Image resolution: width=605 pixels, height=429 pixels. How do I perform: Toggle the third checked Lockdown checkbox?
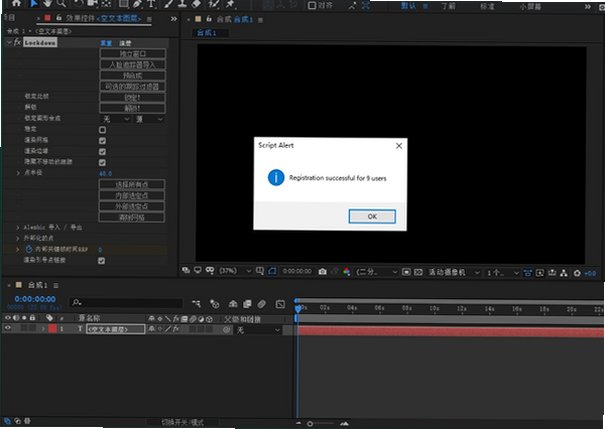pos(102,162)
